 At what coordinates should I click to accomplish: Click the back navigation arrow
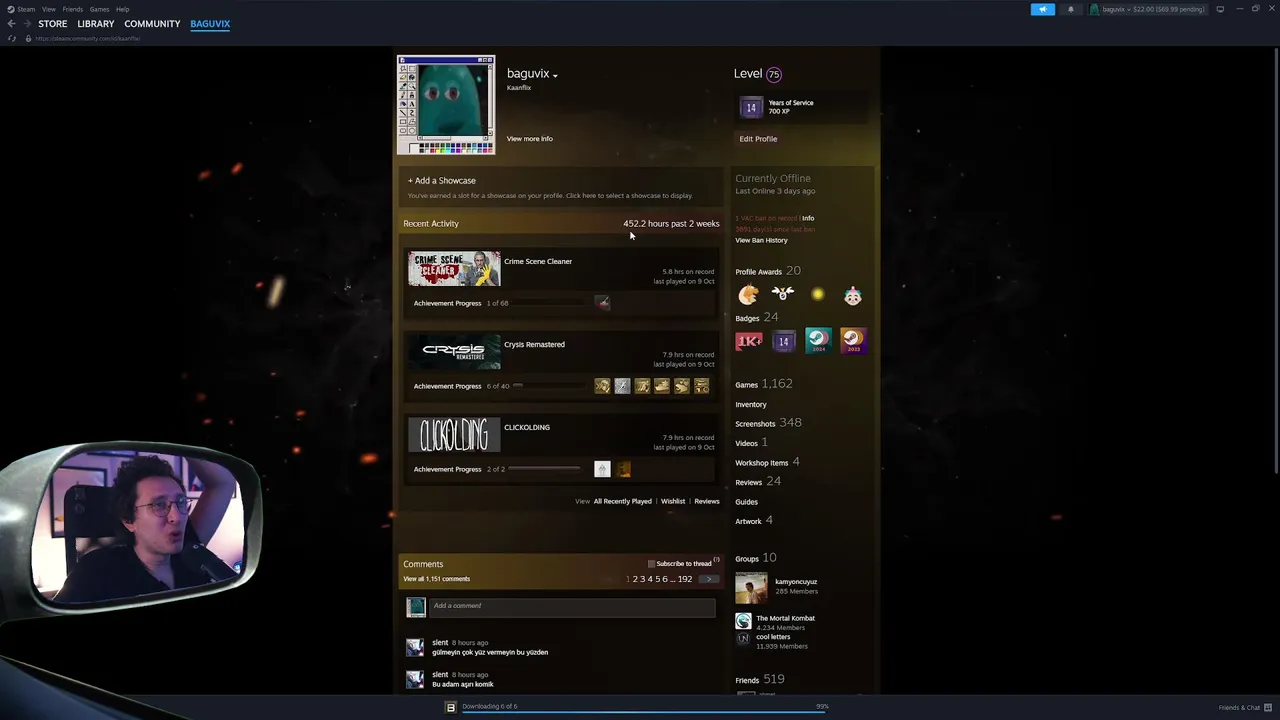11,24
